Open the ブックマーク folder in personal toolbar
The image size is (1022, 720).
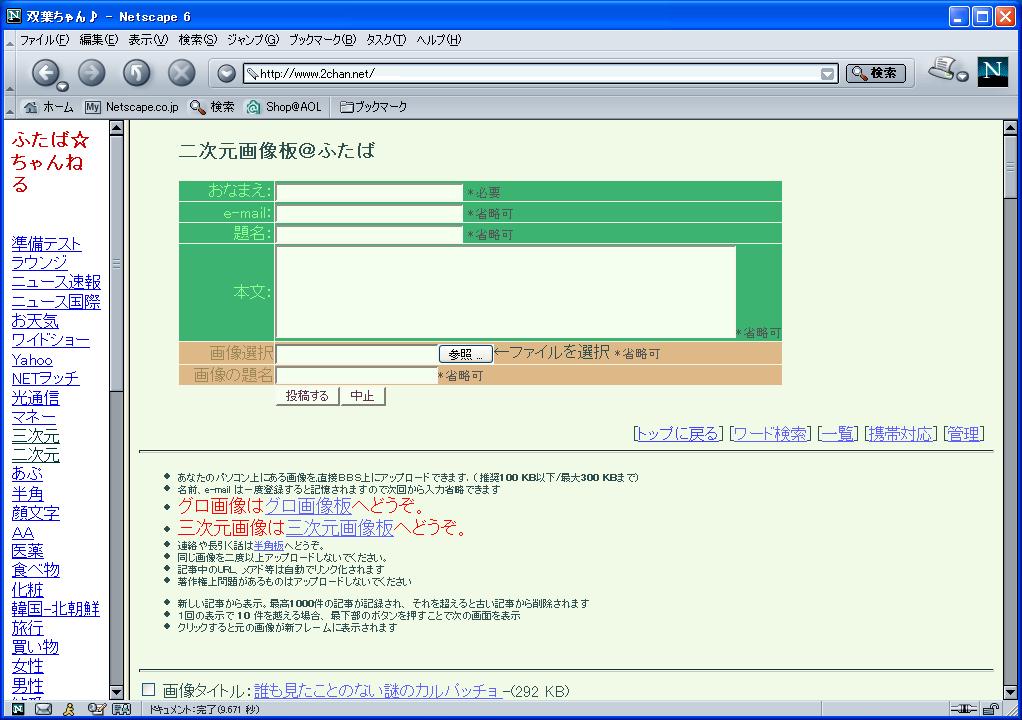(x=374, y=107)
